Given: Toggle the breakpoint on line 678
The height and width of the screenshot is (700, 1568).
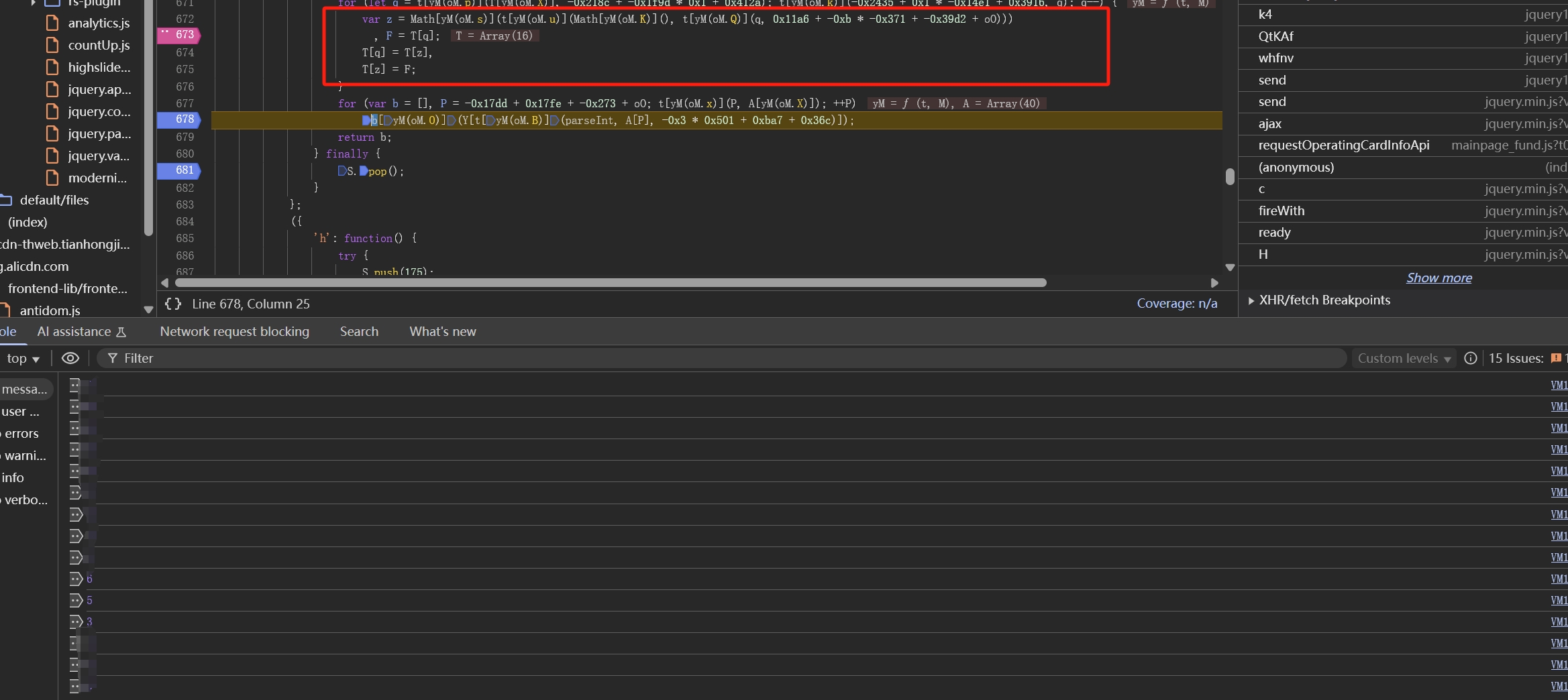Looking at the screenshot, I should [178, 119].
